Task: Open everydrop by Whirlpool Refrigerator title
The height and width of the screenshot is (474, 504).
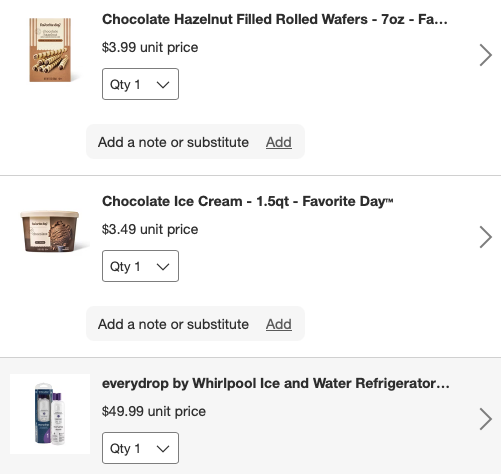Action: click(x=276, y=383)
